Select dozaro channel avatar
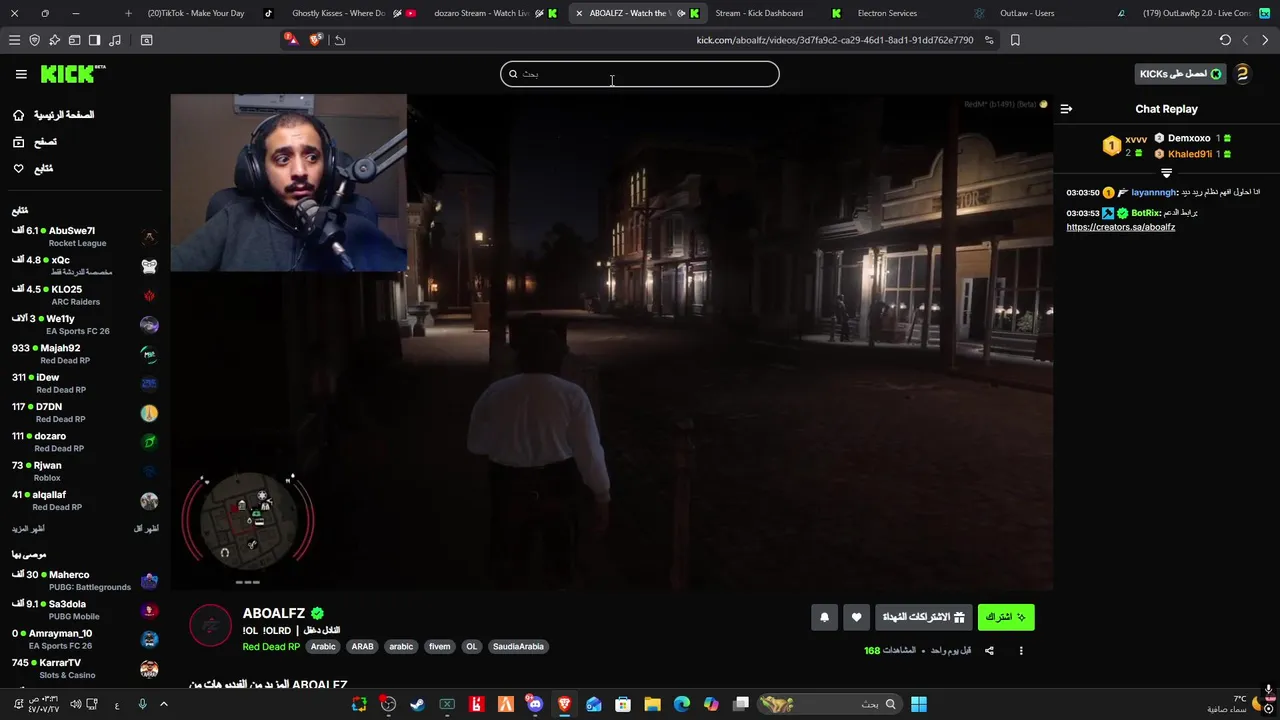 [x=149, y=442]
